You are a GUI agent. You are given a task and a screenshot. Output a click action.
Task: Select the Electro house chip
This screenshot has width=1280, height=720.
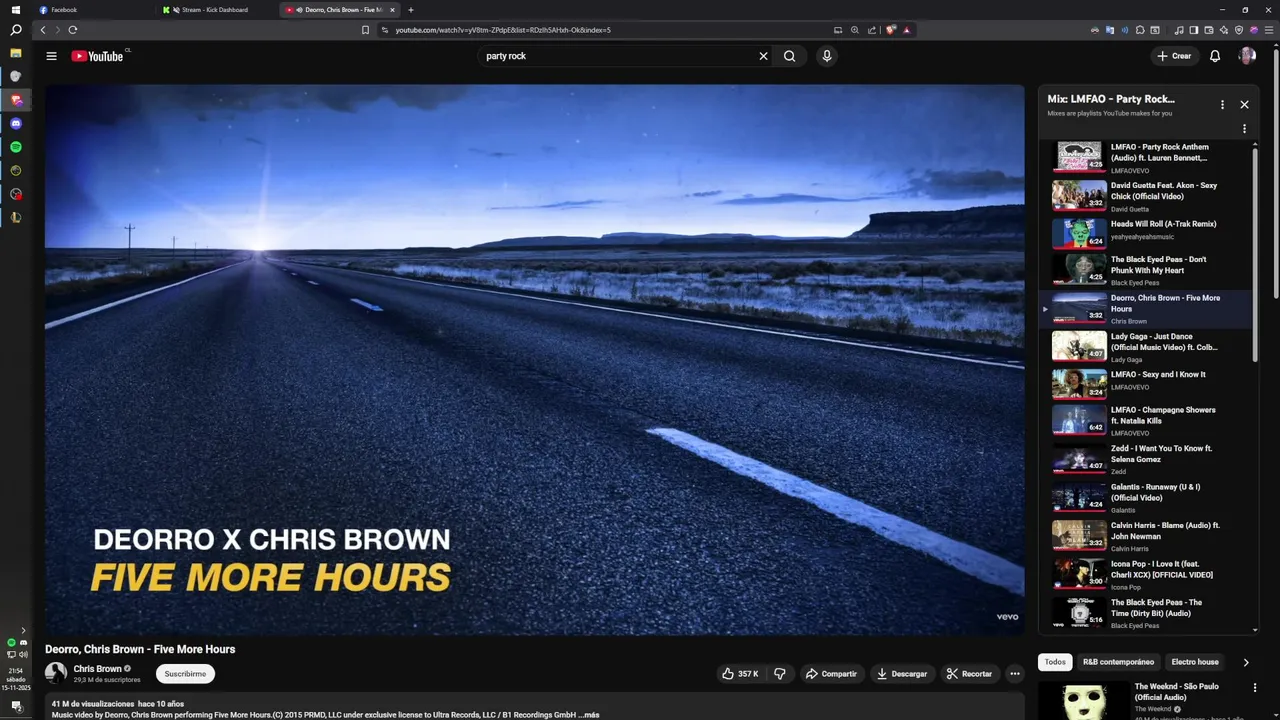point(1195,662)
